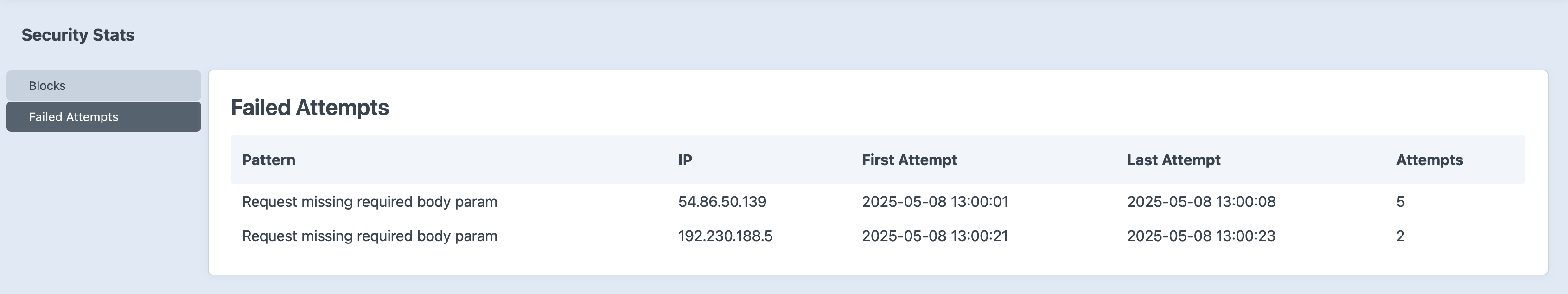The height and width of the screenshot is (294, 1568).
Task: Click the Last Attempt column header
Action: 1173,160
